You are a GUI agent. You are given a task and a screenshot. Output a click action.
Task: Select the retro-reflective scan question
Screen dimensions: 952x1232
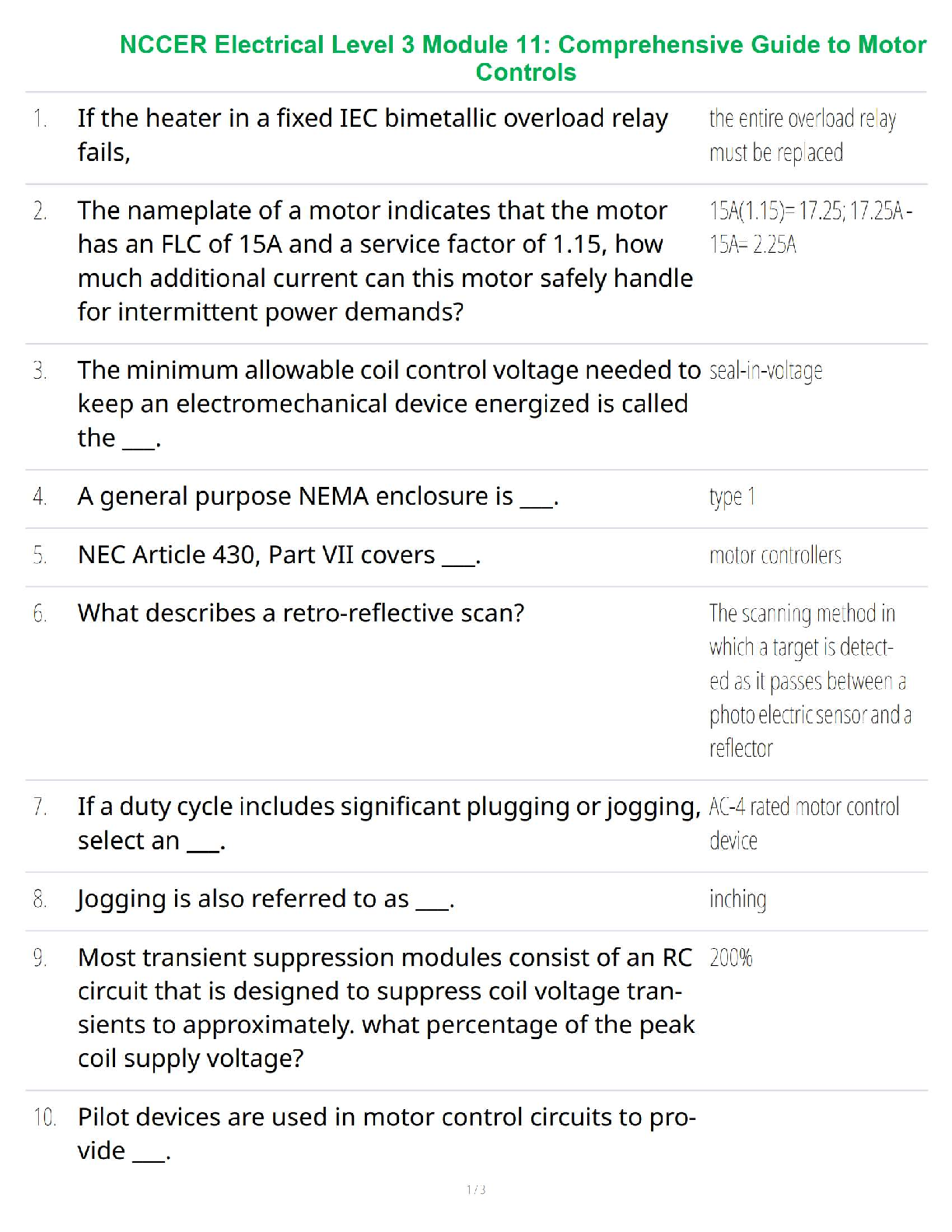pyautogui.click(x=301, y=614)
